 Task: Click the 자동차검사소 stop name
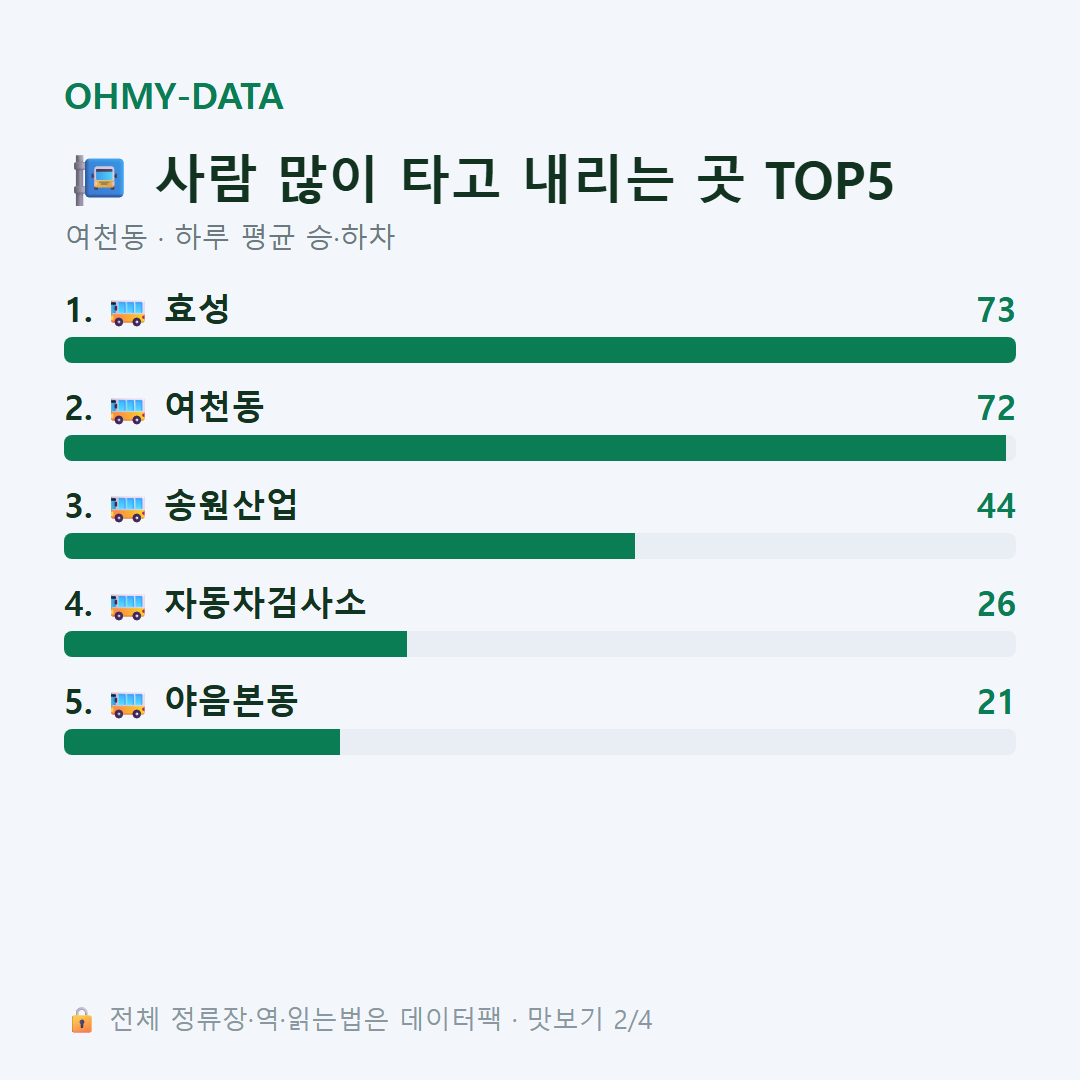coord(264,603)
